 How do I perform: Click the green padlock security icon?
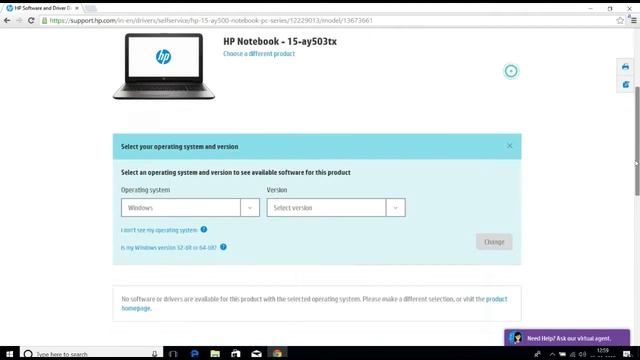44,20
